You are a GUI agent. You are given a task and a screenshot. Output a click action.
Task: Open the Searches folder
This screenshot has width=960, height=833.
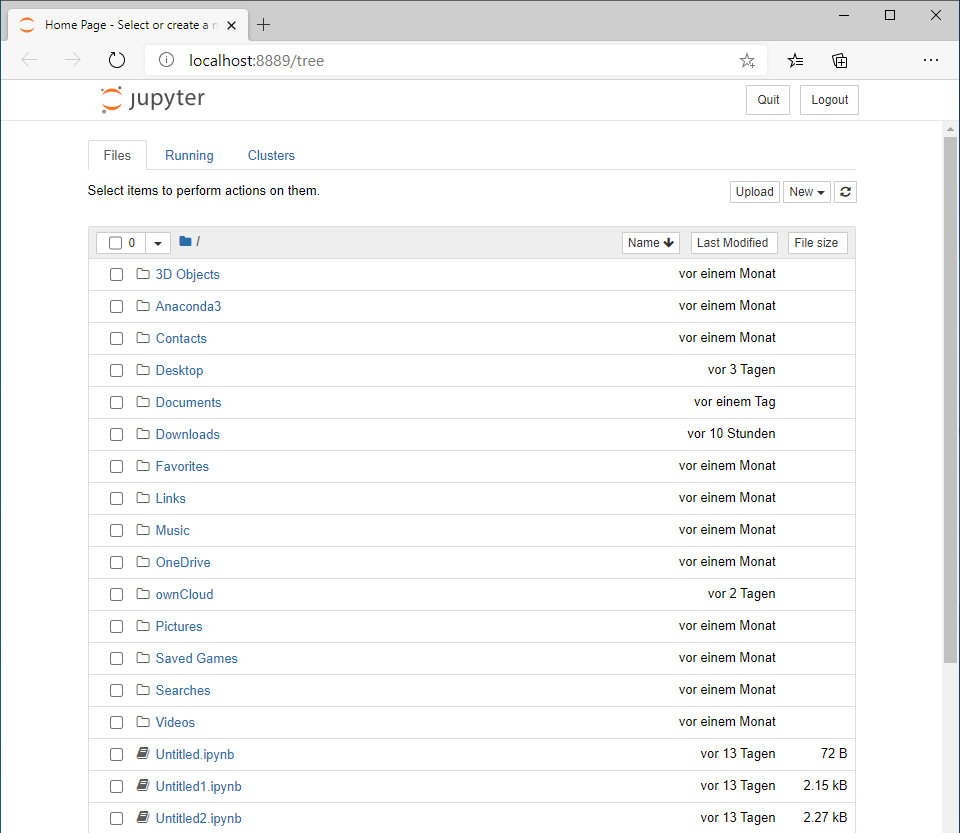tap(182, 690)
